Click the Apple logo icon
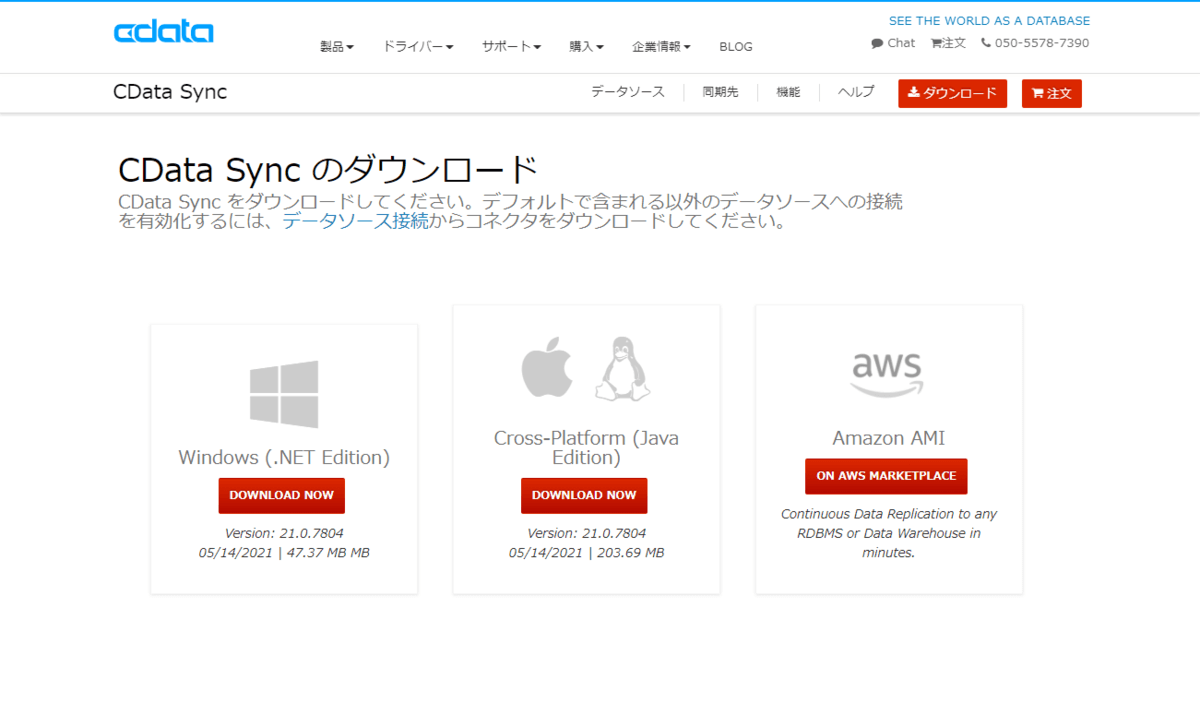 coord(547,369)
